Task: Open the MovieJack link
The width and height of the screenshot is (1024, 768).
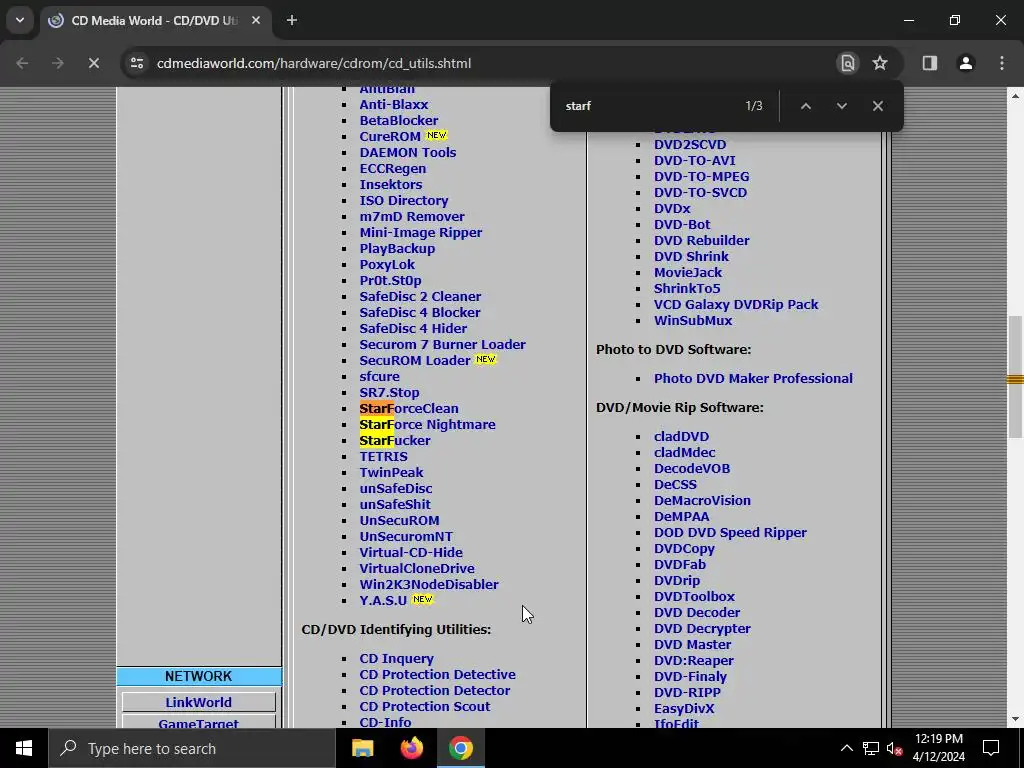Action: (688, 273)
